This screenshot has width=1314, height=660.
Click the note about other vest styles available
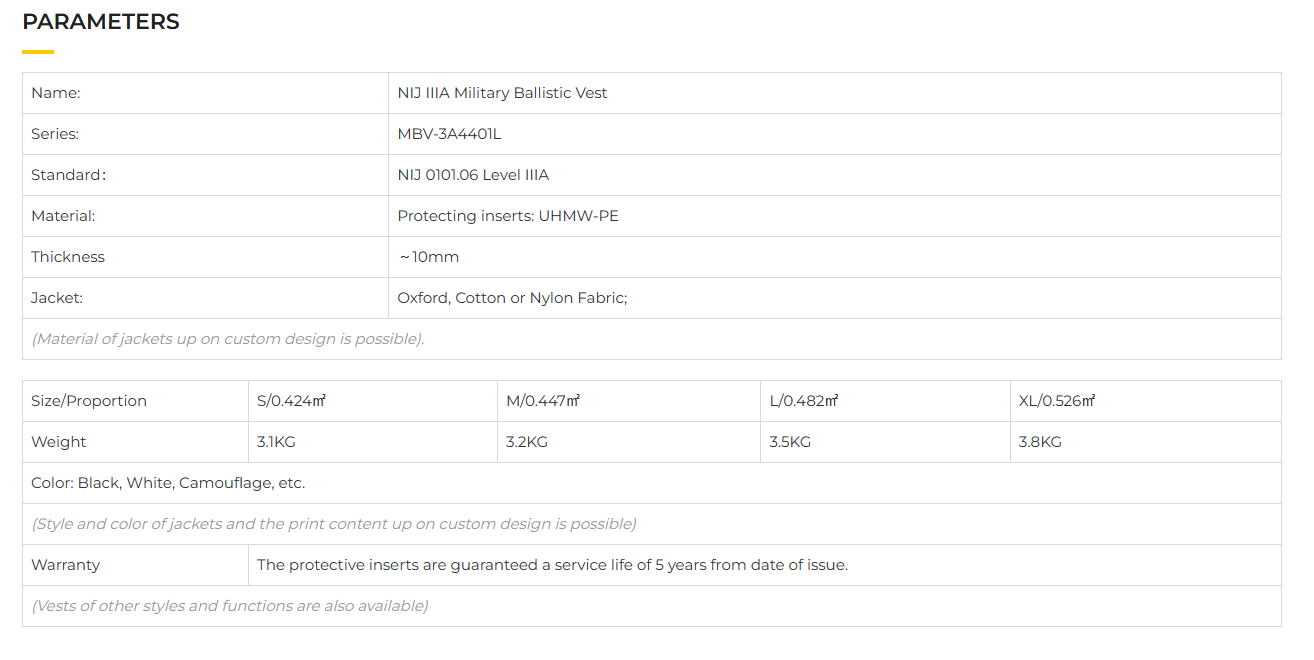pyautogui.click(x=230, y=606)
